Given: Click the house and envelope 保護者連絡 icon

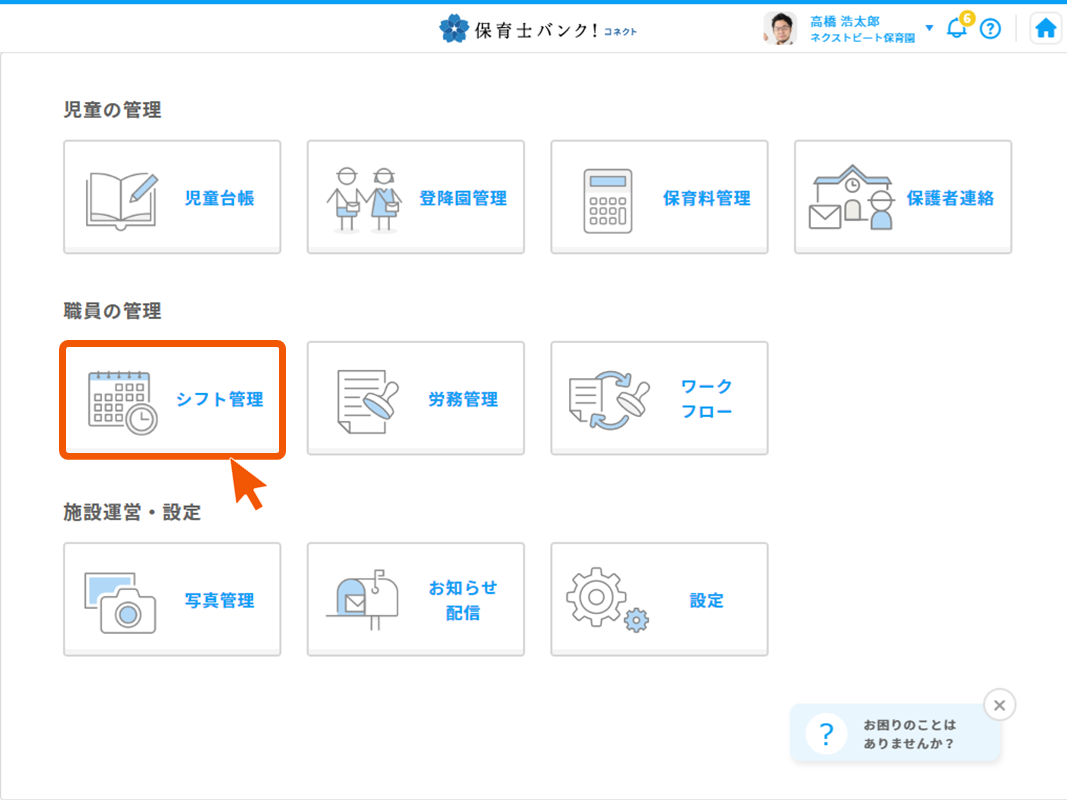Looking at the screenshot, I should [x=850, y=199].
